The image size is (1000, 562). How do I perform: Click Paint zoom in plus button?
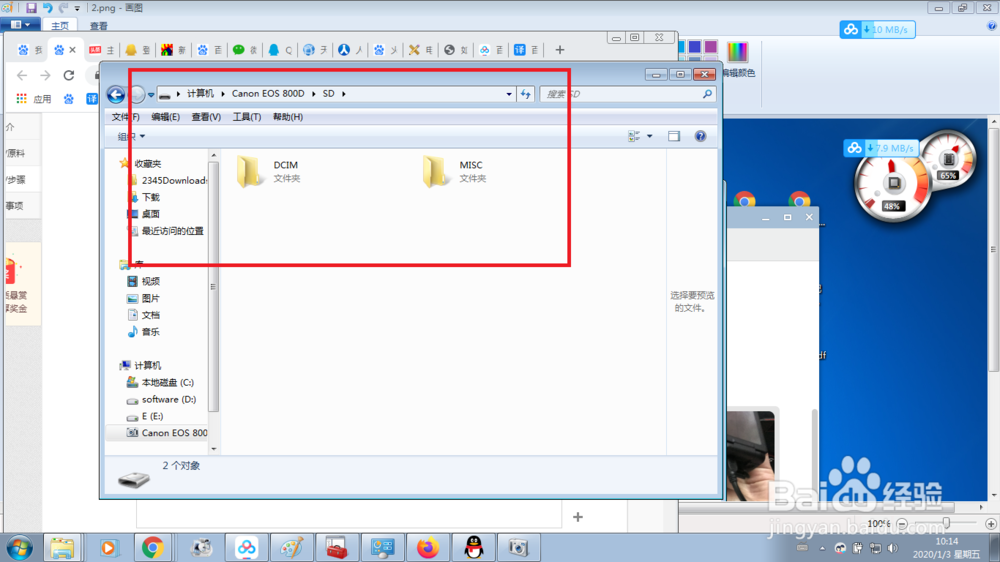coord(990,524)
